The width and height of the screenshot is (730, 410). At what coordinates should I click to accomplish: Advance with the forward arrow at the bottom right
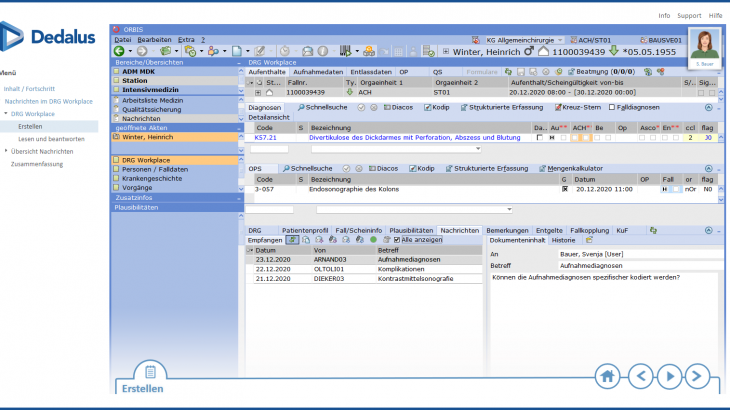(671, 376)
